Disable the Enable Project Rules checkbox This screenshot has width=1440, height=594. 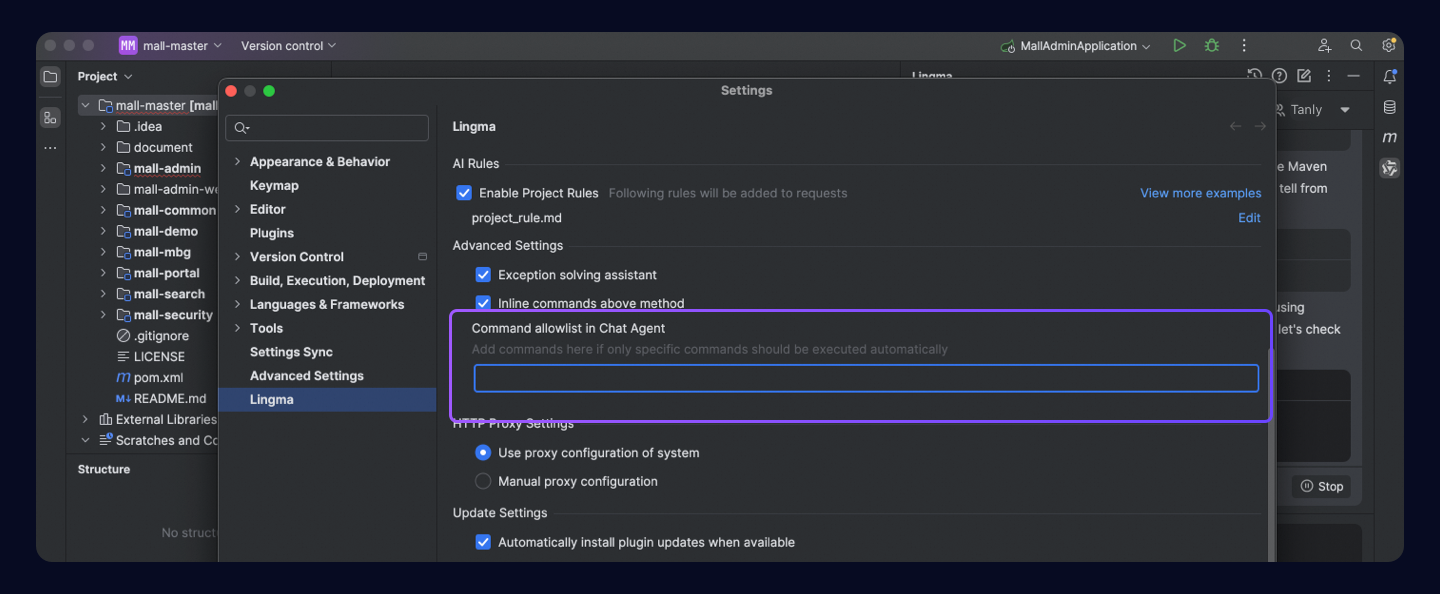click(x=464, y=193)
